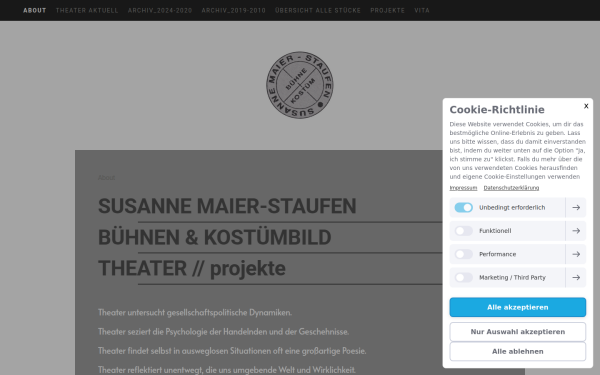600x375 pixels.
Task: Click the THEATER // projekte heading
Action: point(192,268)
